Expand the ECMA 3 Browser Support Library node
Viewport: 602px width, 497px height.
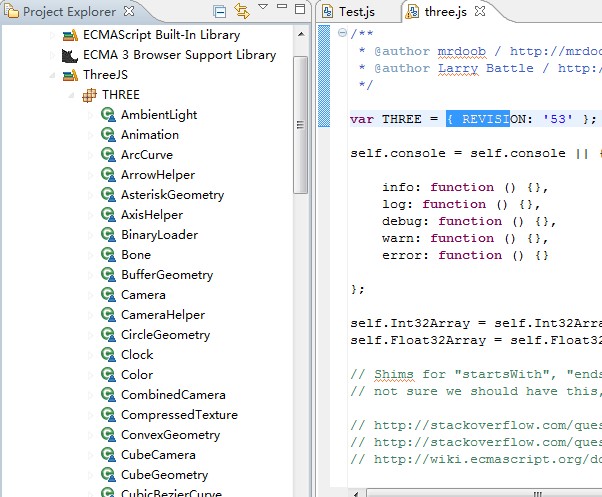(x=52, y=55)
